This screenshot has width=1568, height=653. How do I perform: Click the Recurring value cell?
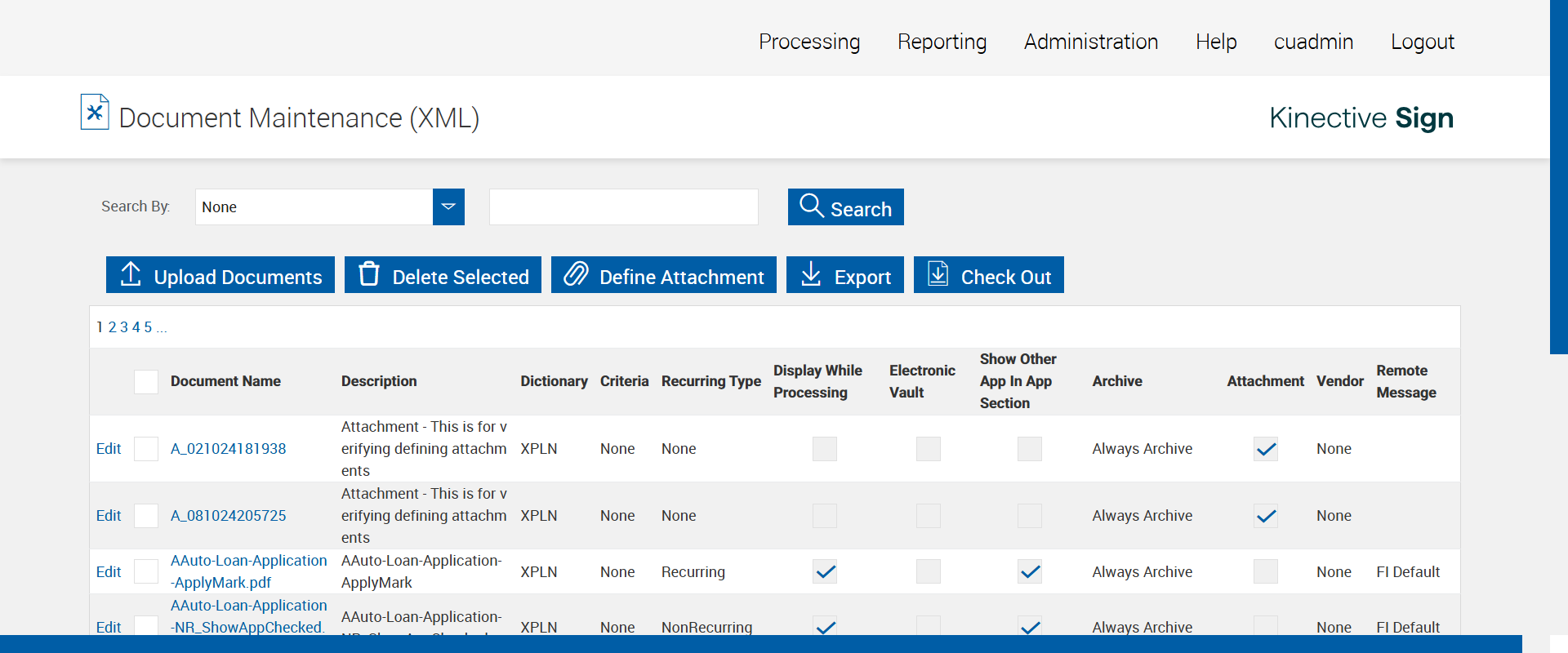pos(693,572)
